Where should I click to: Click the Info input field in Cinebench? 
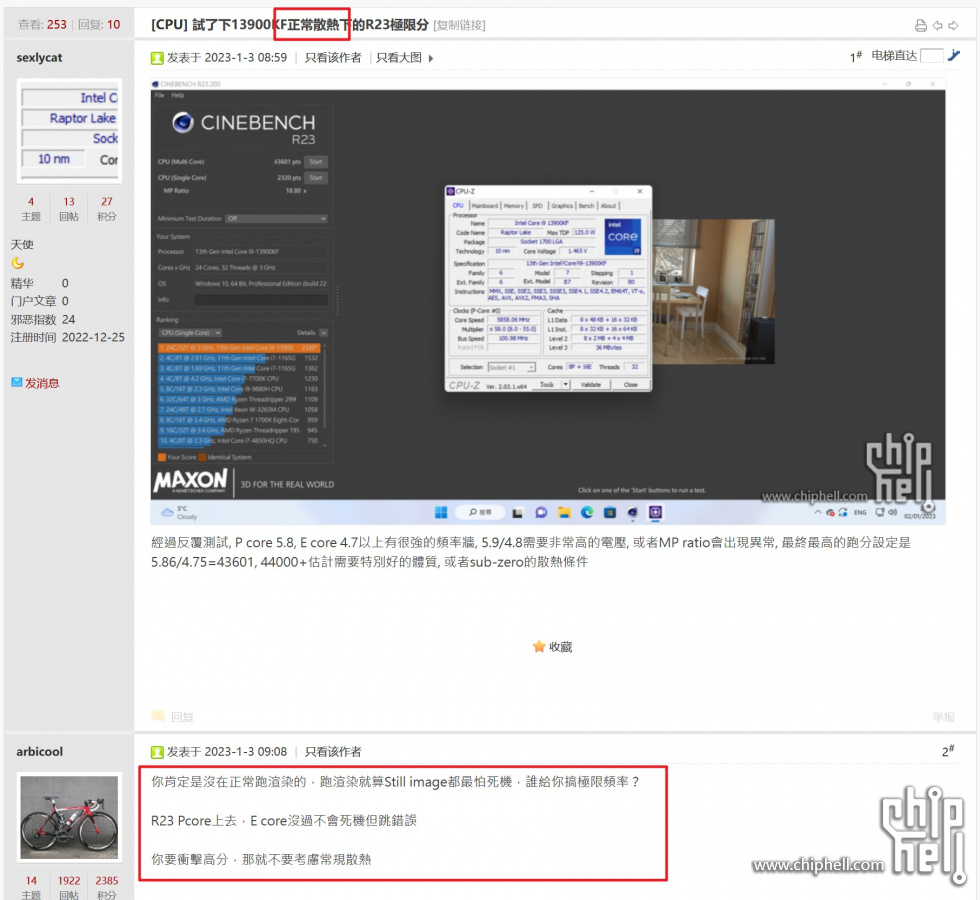tap(261, 300)
